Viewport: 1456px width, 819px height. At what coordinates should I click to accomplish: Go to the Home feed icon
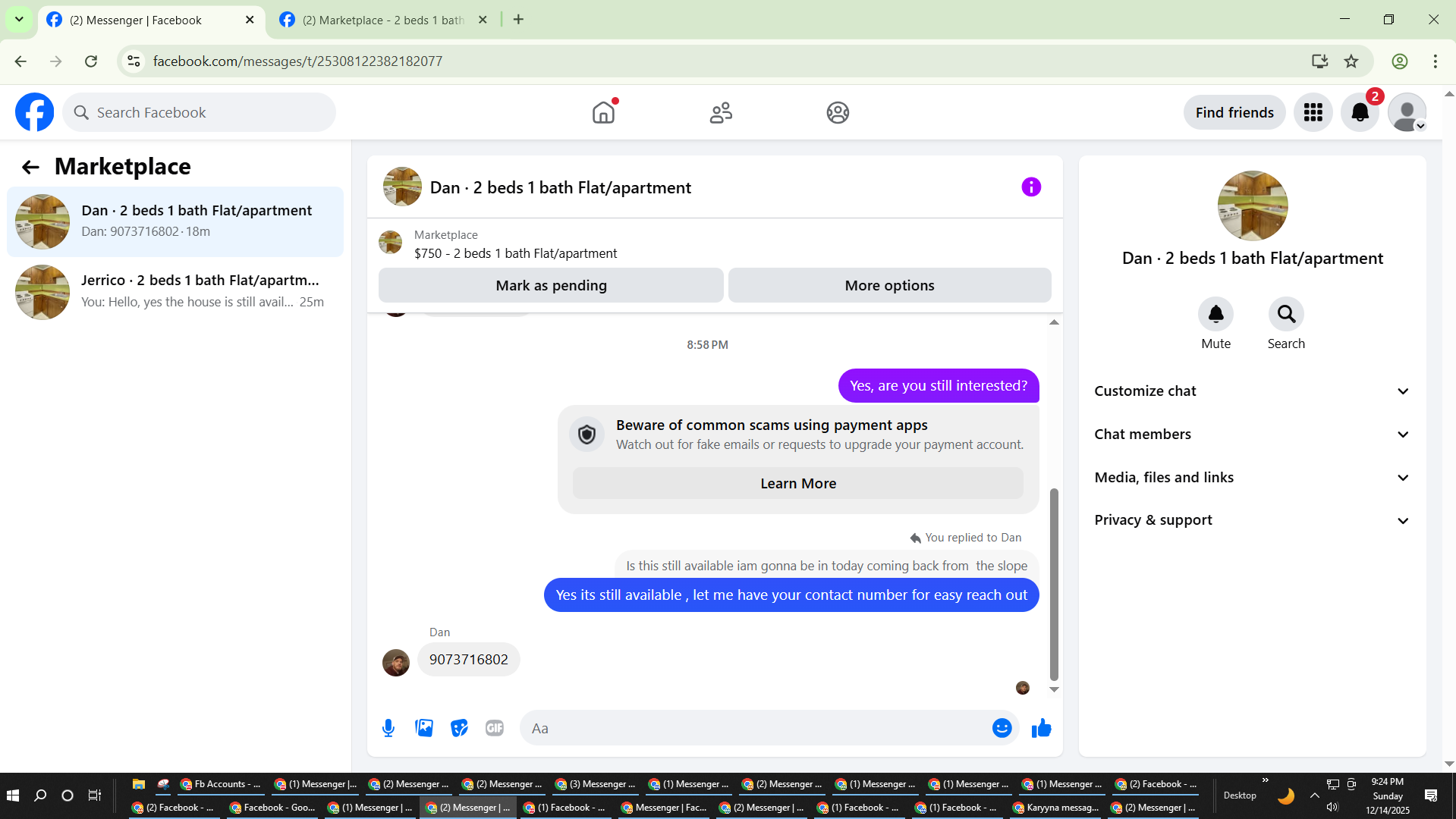pos(604,112)
